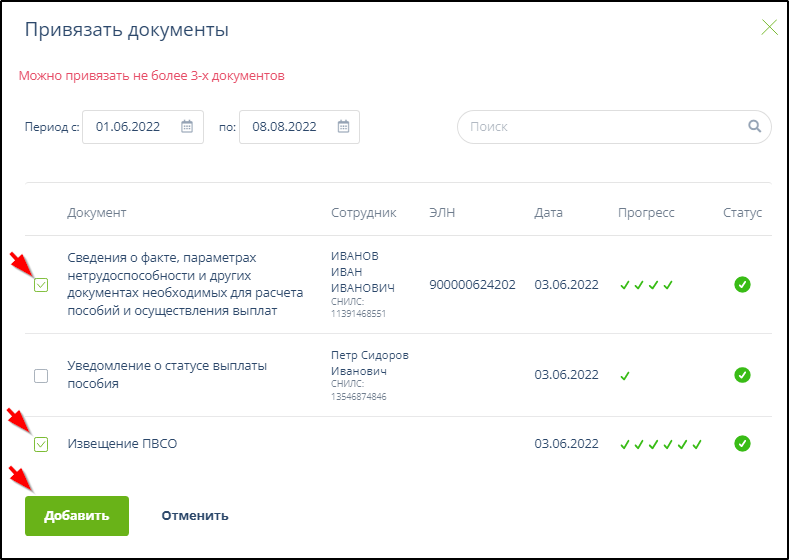
Task: Click progress checkmark of Уведомление row
Action: click(x=625, y=376)
